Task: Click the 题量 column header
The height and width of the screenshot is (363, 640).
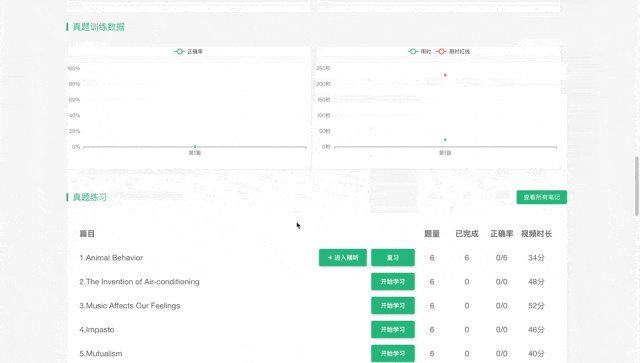Action: point(432,234)
